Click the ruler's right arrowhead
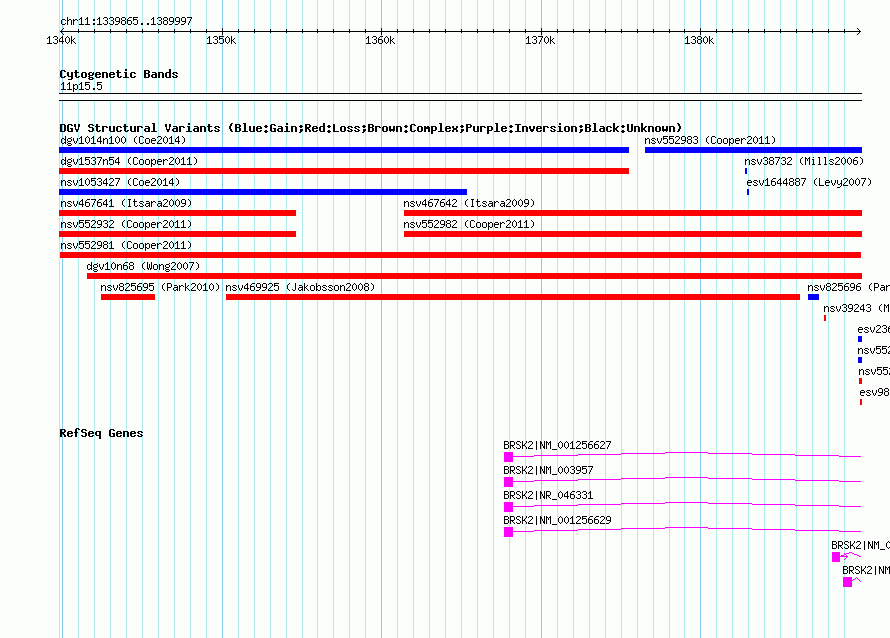The height and width of the screenshot is (638, 890). [x=858, y=31]
